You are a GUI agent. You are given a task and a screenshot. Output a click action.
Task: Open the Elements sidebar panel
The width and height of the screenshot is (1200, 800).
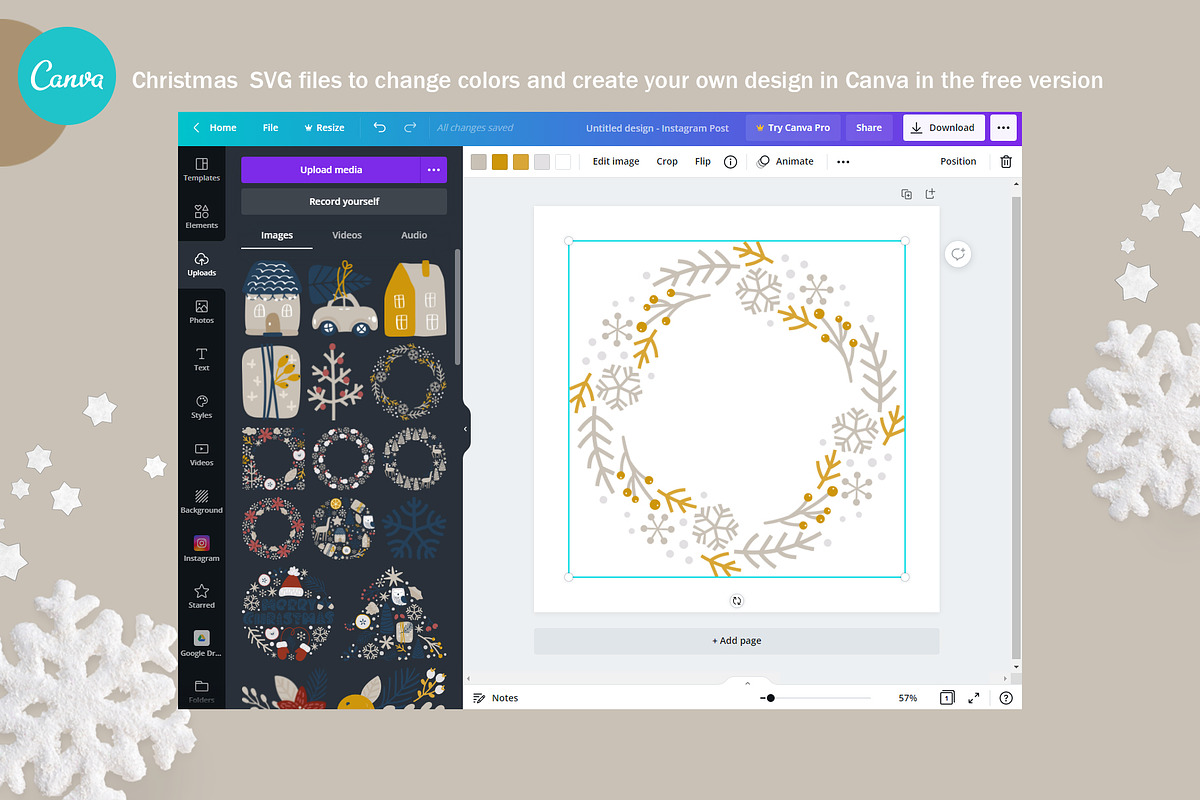[201, 216]
